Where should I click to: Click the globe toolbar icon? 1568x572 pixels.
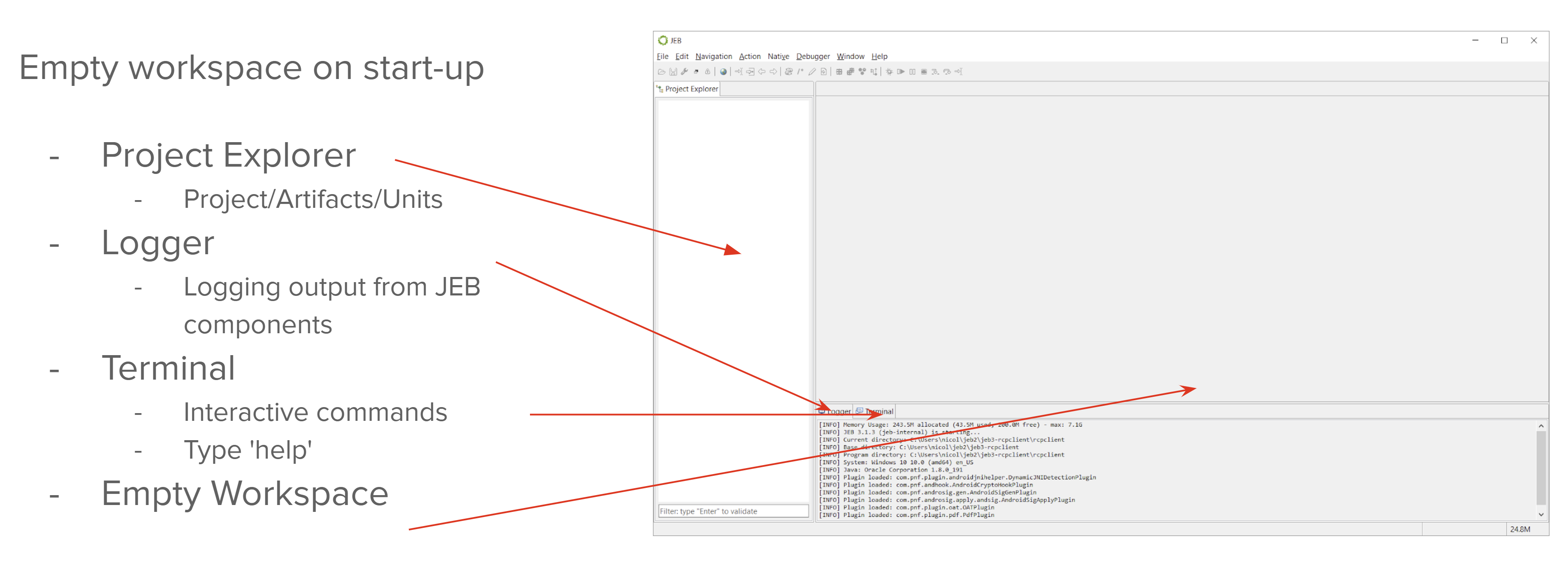click(x=724, y=72)
